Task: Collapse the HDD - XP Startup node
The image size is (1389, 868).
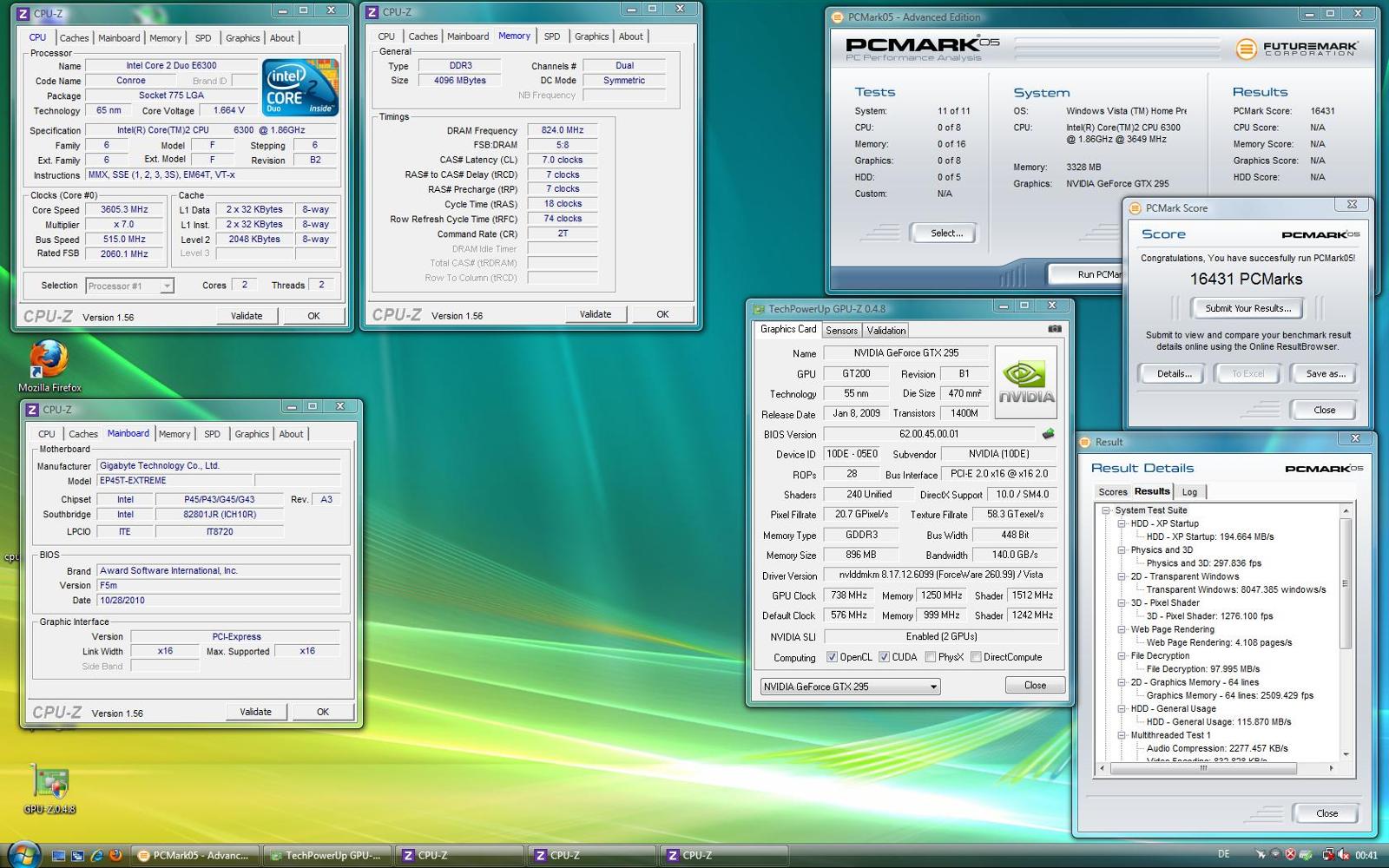Action: [1122, 523]
